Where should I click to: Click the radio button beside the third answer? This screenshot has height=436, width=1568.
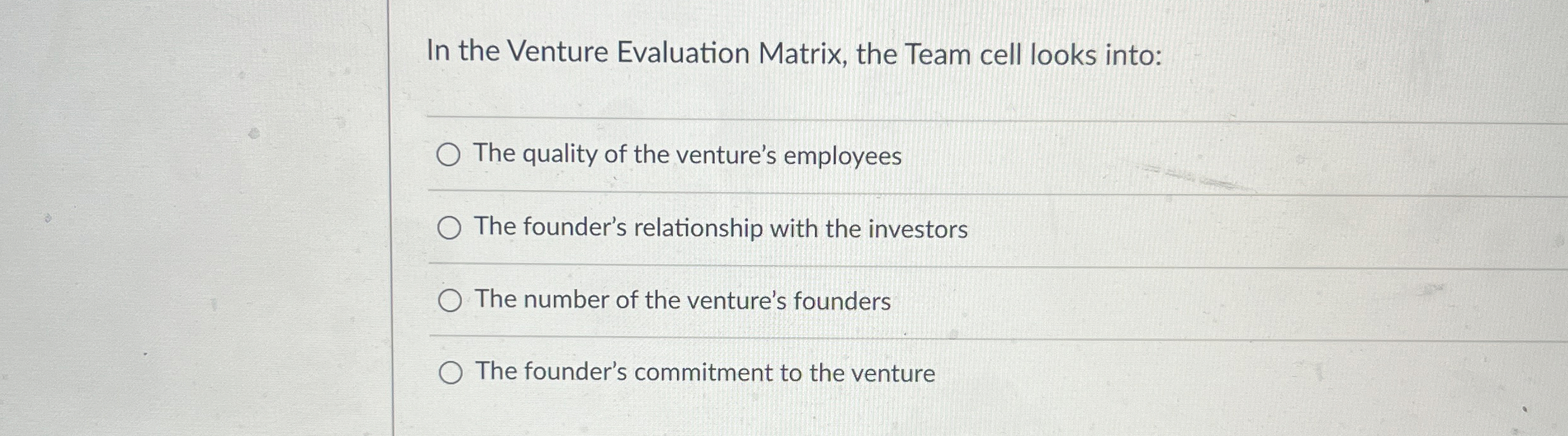pyautogui.click(x=450, y=301)
